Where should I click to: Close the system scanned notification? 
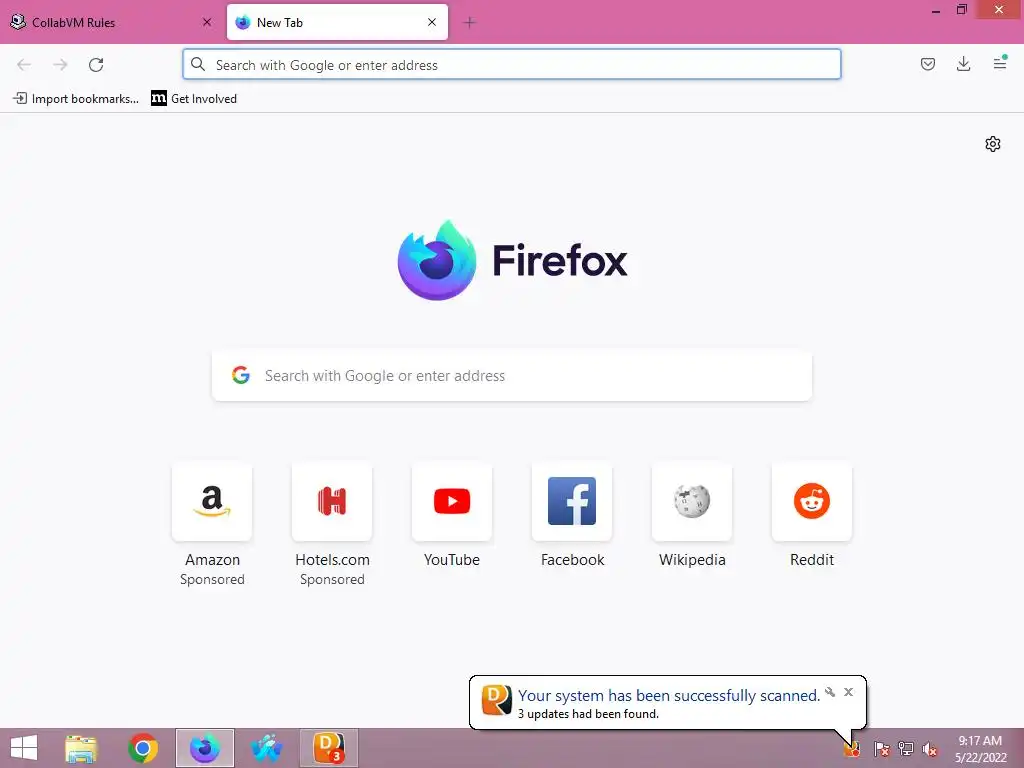point(848,692)
